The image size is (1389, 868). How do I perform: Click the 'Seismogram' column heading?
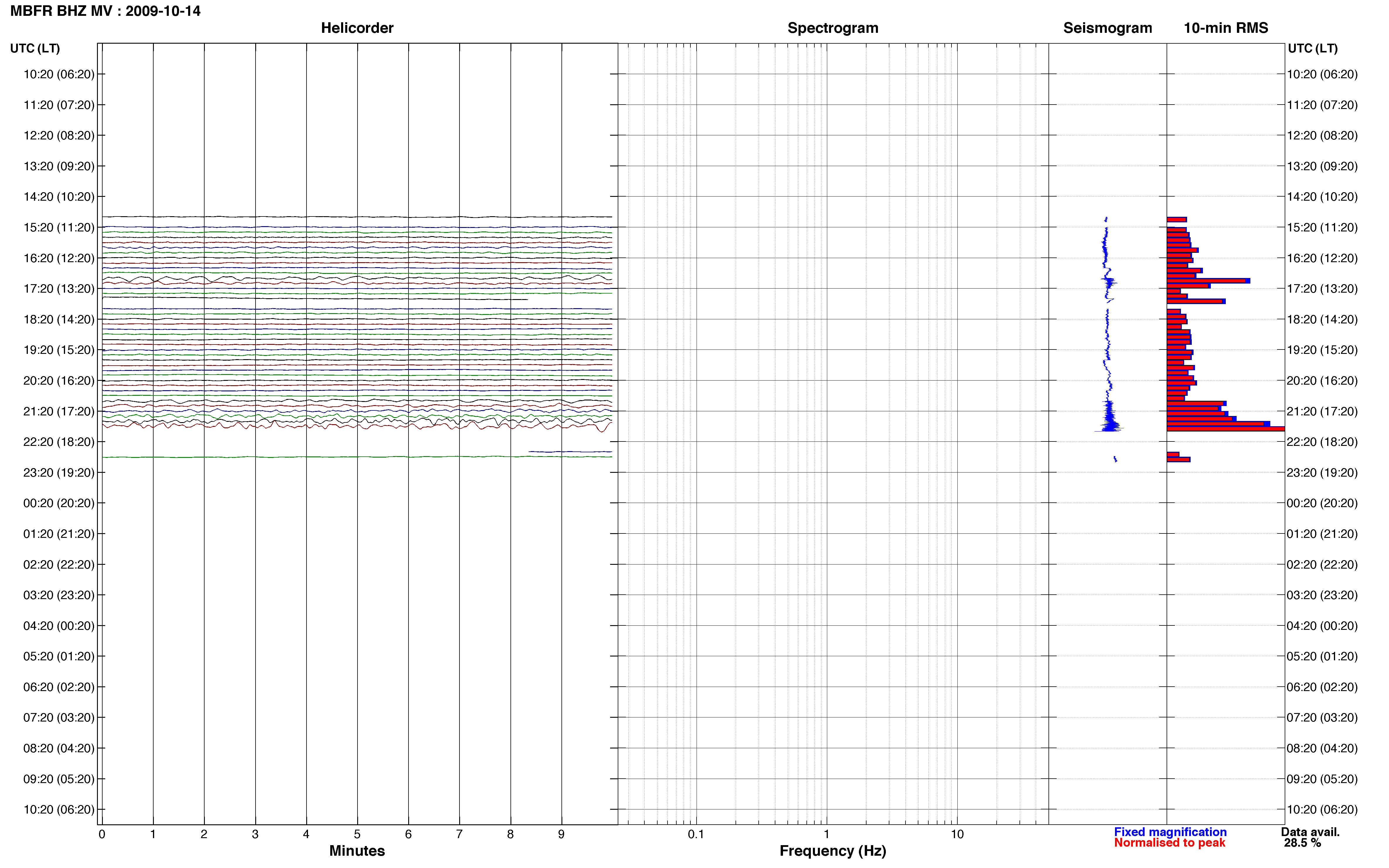click(x=1108, y=28)
